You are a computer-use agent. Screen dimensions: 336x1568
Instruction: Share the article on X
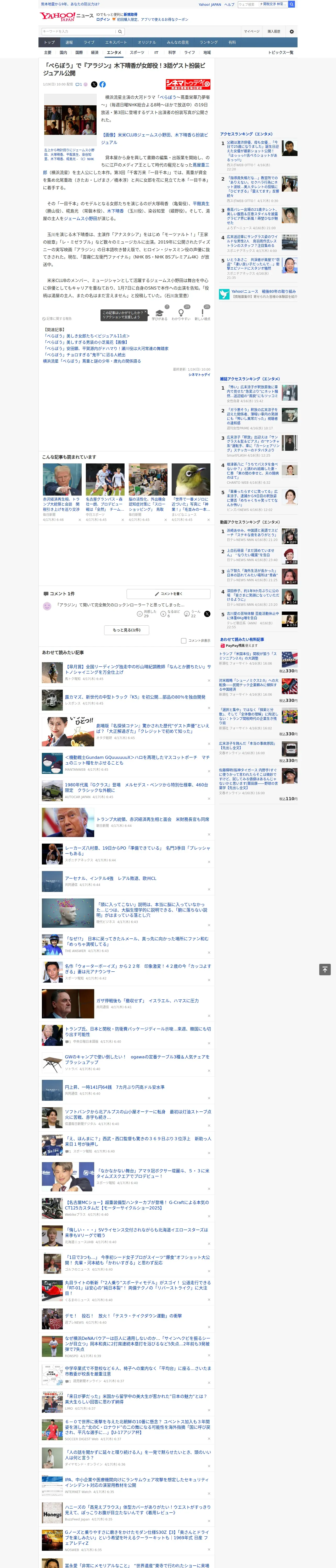pyautogui.click(x=94, y=85)
